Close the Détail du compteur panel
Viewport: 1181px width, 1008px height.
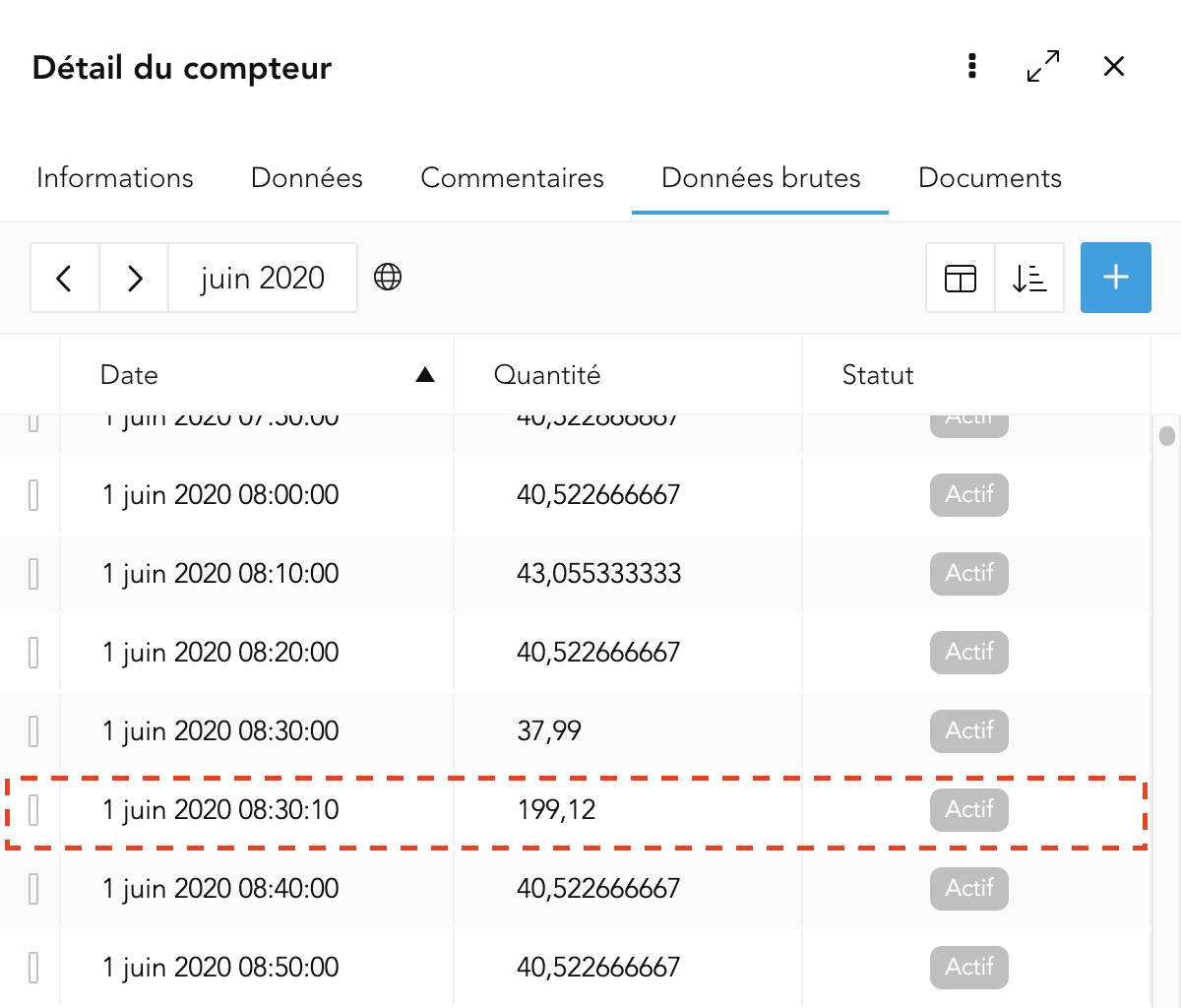tap(1114, 66)
